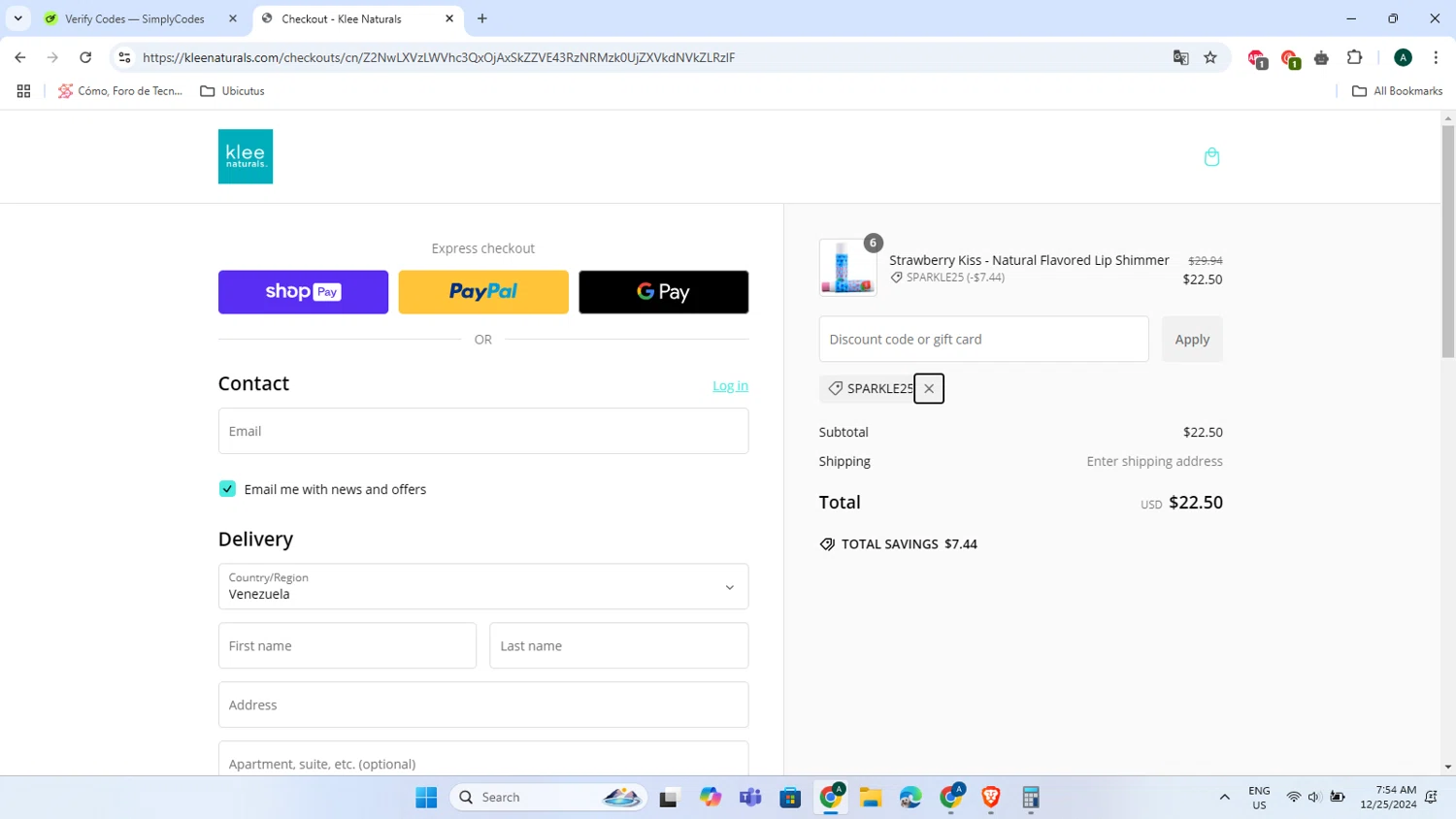Click the Log in link
This screenshot has height=819, width=1456.
730,386
